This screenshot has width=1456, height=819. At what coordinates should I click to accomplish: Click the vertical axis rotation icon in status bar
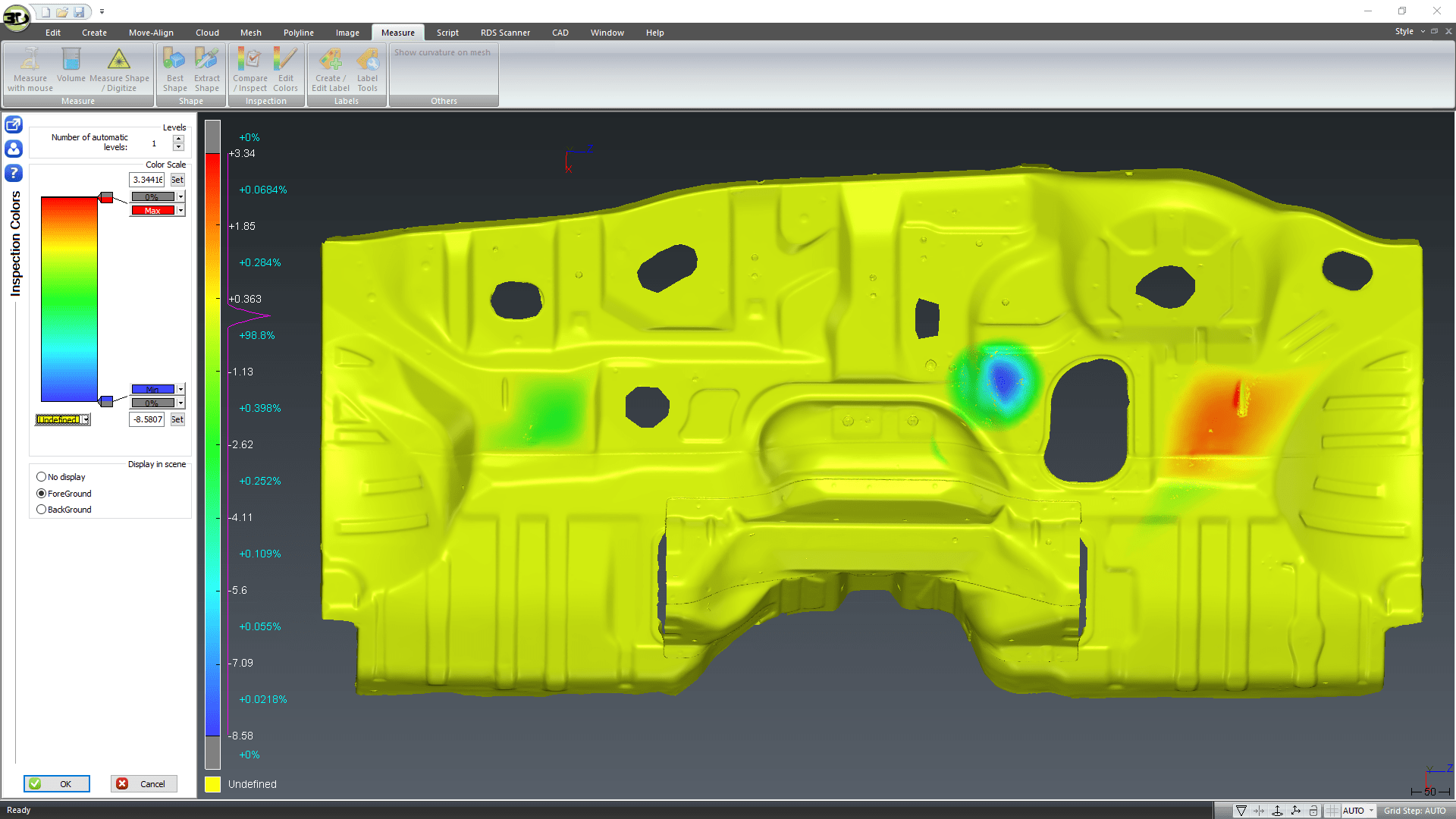1278,811
